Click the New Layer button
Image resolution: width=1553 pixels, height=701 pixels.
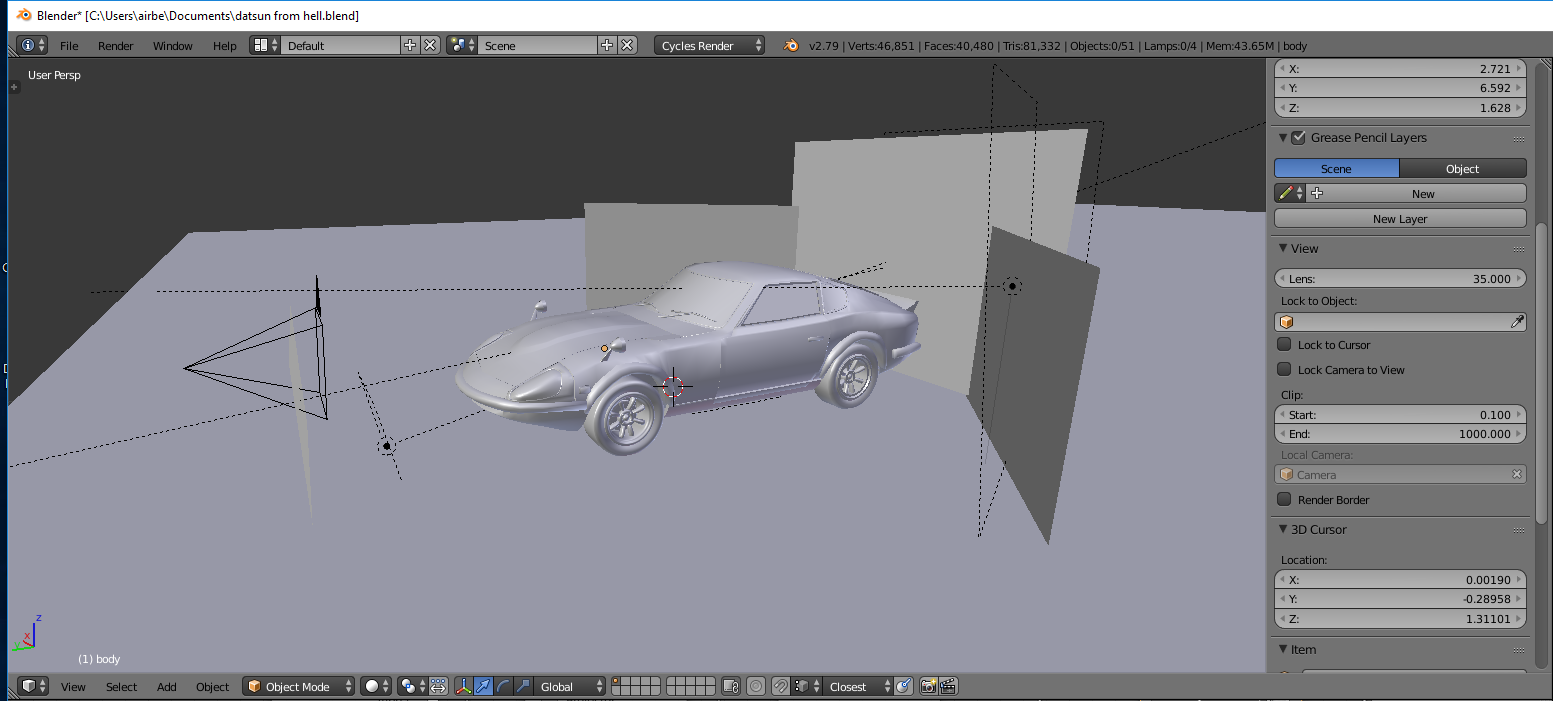point(1399,218)
